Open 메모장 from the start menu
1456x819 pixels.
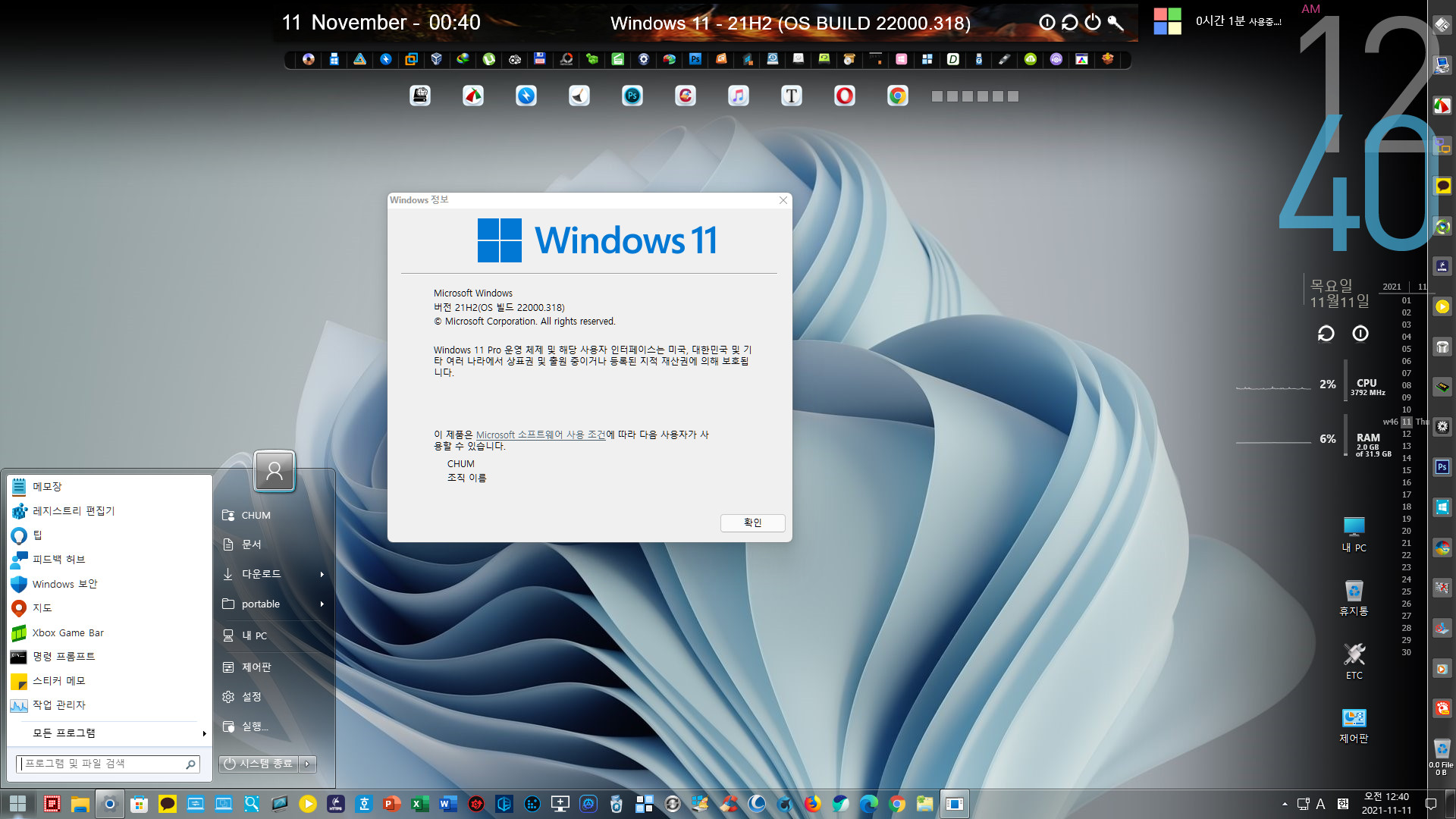click(109, 487)
